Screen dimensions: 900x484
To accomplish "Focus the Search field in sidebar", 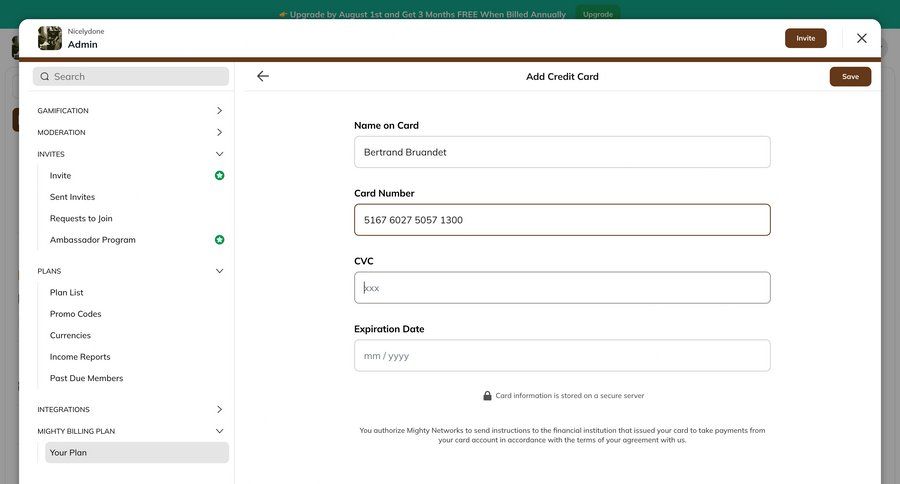I will [x=131, y=76].
